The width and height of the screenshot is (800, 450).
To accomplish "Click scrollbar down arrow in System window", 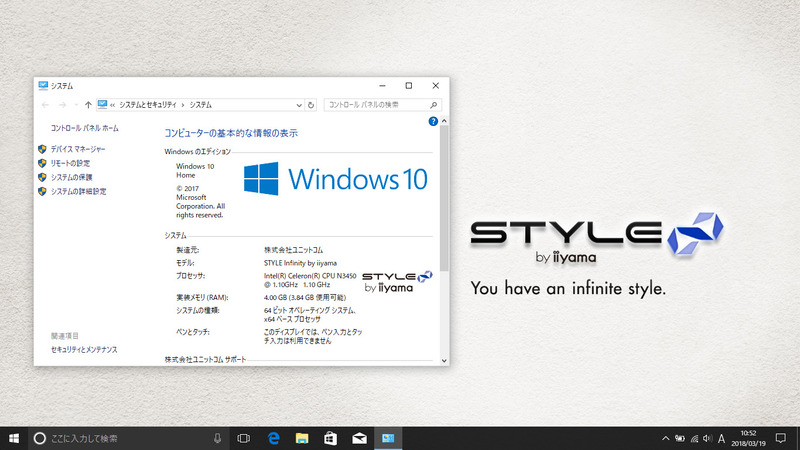I will (x=444, y=361).
